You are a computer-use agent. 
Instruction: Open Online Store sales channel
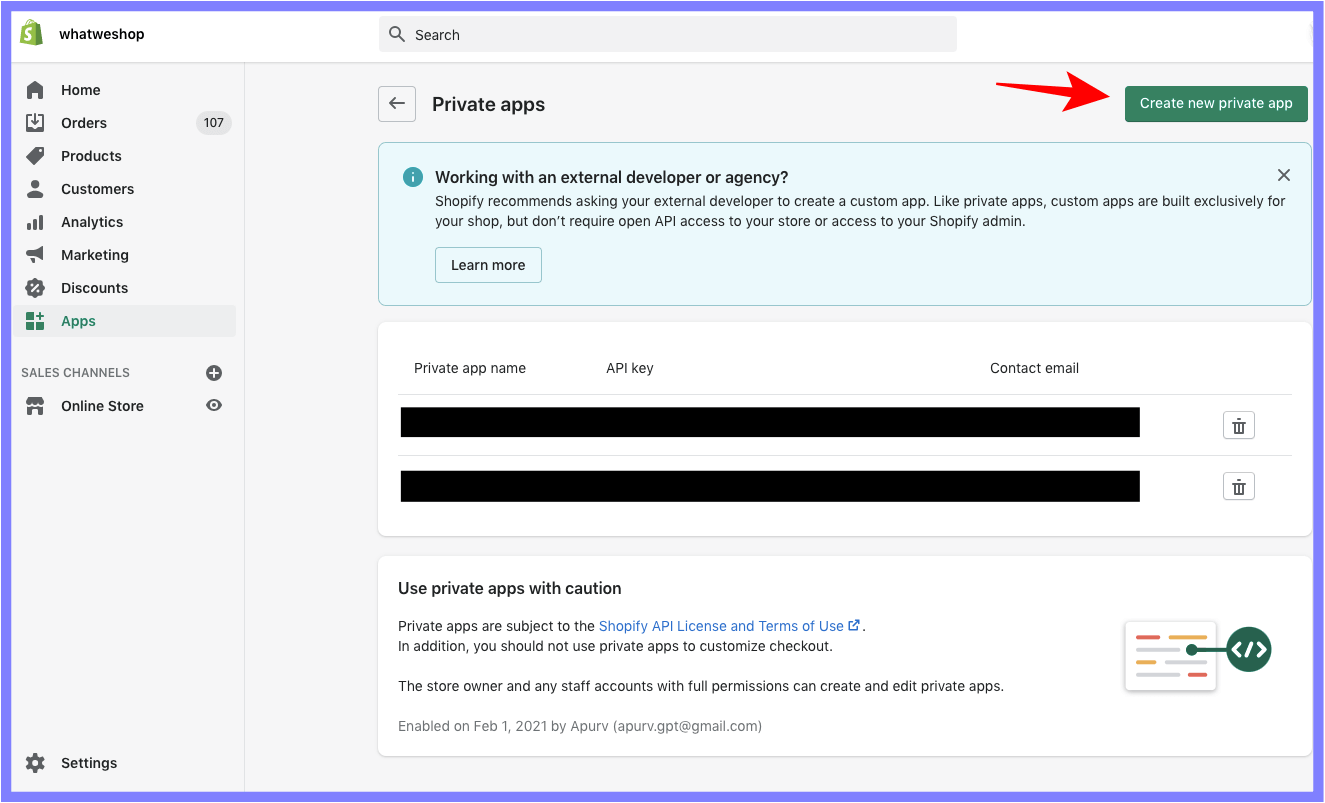[102, 406]
